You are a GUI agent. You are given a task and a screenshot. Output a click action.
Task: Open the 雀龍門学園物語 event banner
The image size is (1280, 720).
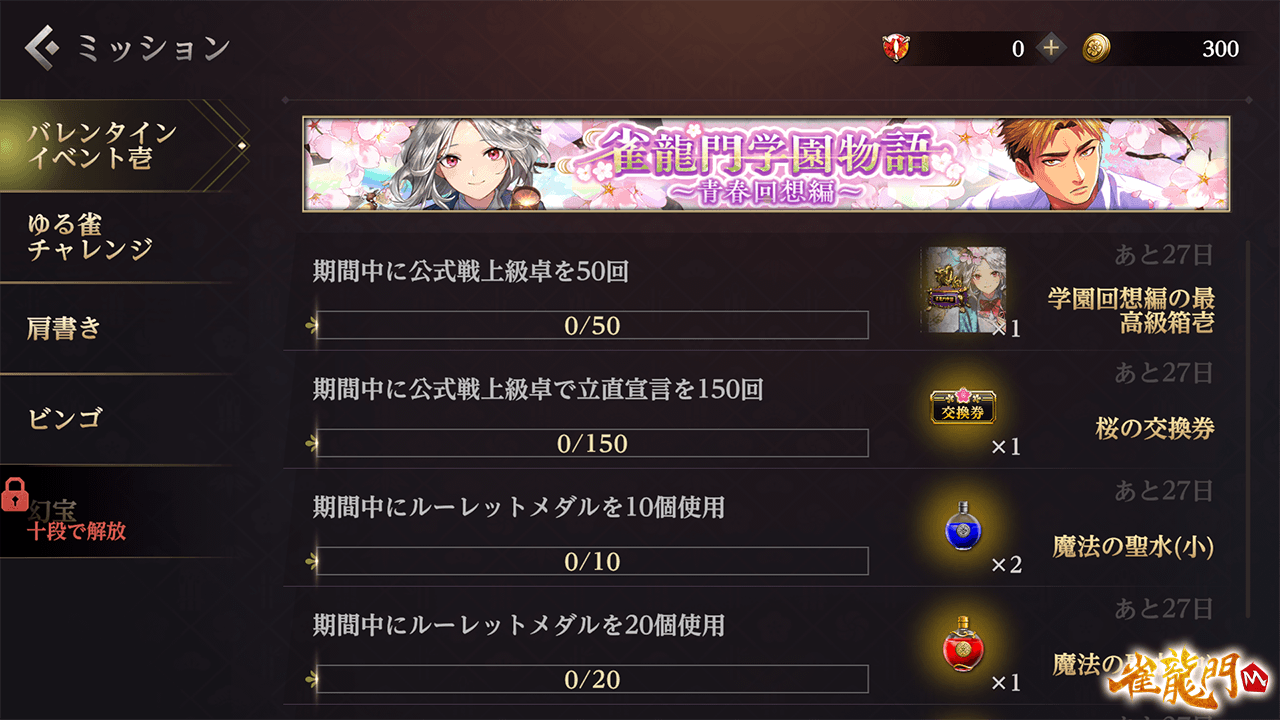coord(766,164)
